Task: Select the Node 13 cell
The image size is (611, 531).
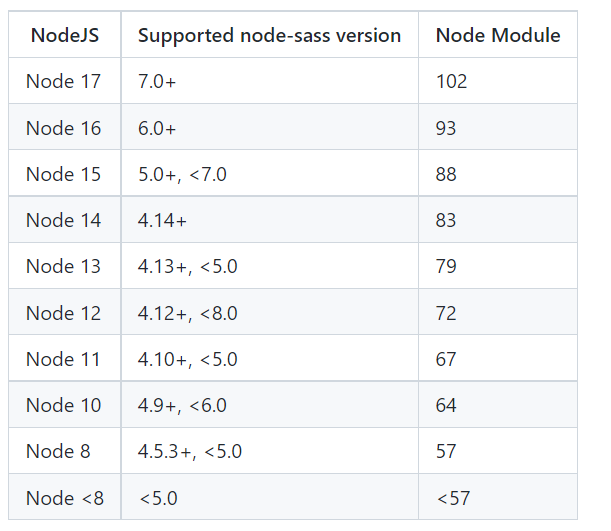Action: [x=64, y=266]
